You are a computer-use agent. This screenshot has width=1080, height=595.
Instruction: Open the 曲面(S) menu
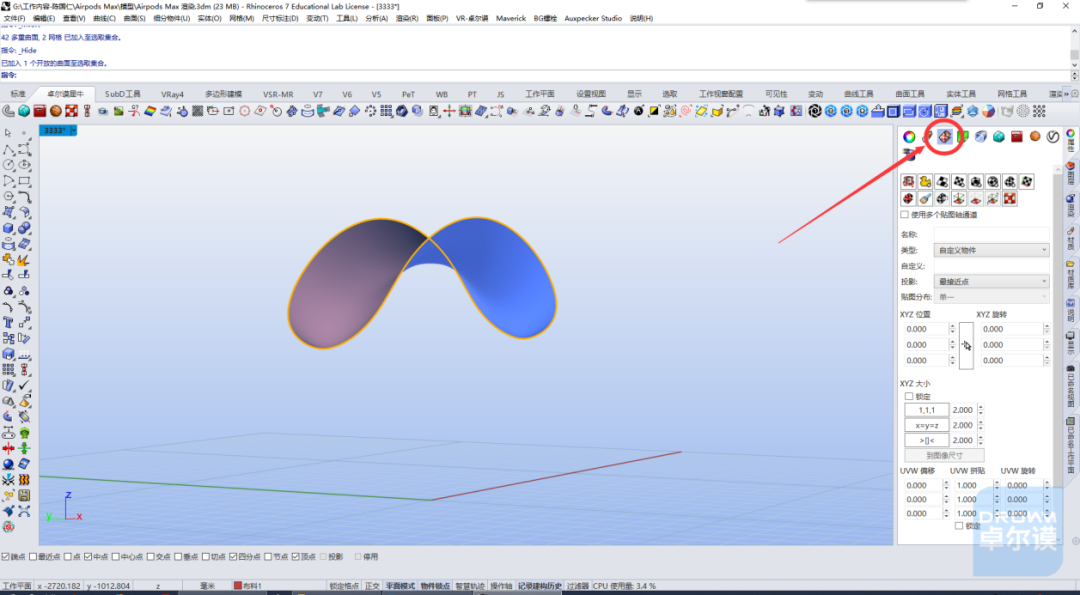point(134,18)
